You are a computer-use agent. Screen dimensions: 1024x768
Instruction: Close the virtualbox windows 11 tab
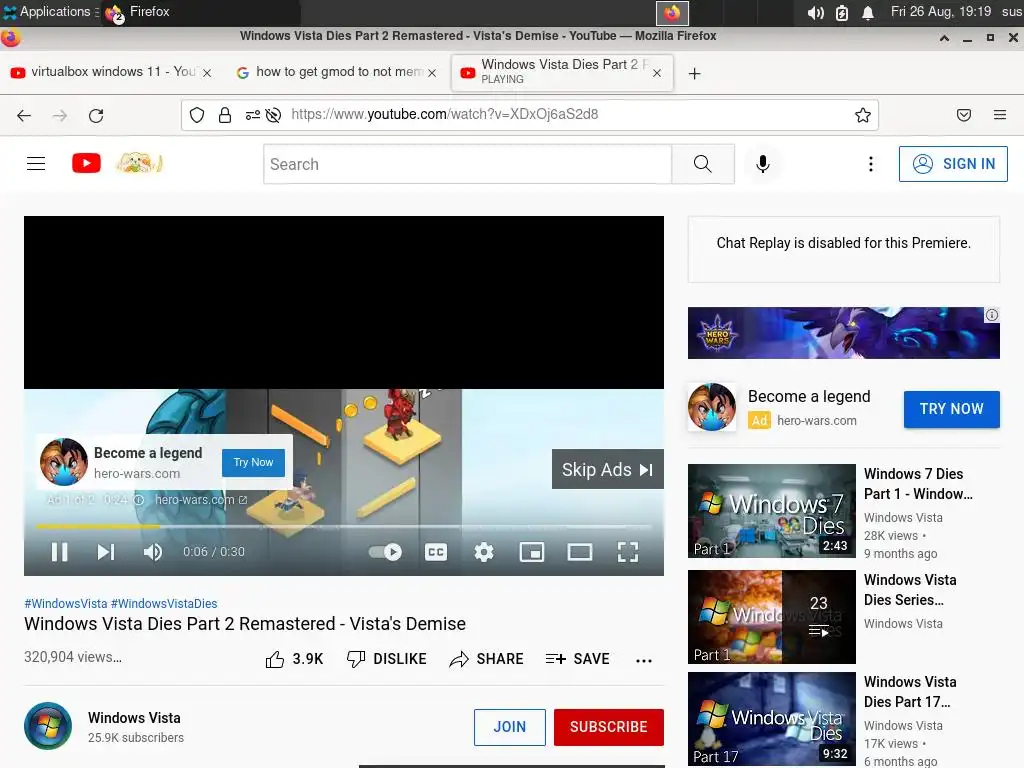[207, 73]
